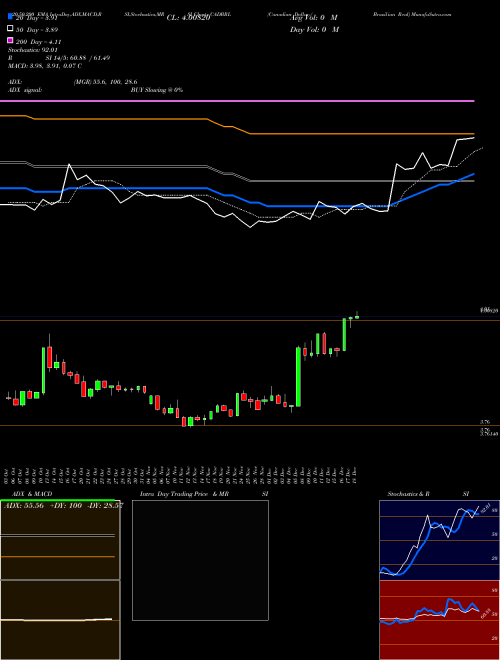Click the blue 20 Day legend swatch
Image resolution: width=500 pixels, height=660 pixels.
coord(10,17)
